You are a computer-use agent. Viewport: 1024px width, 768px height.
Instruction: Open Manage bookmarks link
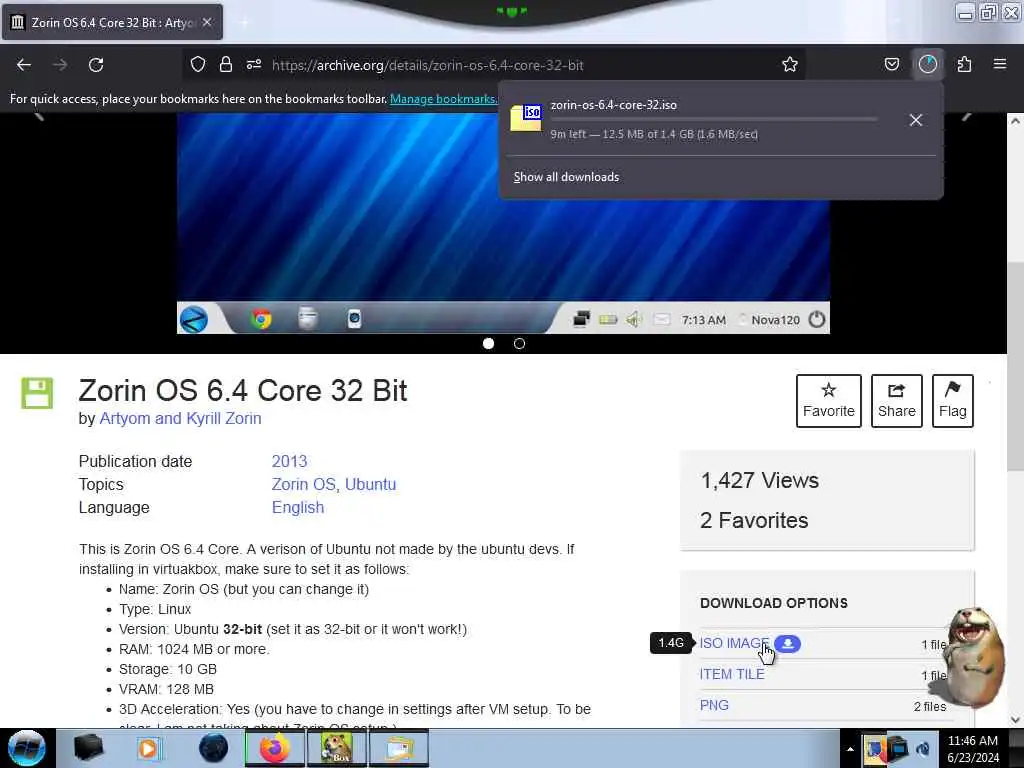443,99
